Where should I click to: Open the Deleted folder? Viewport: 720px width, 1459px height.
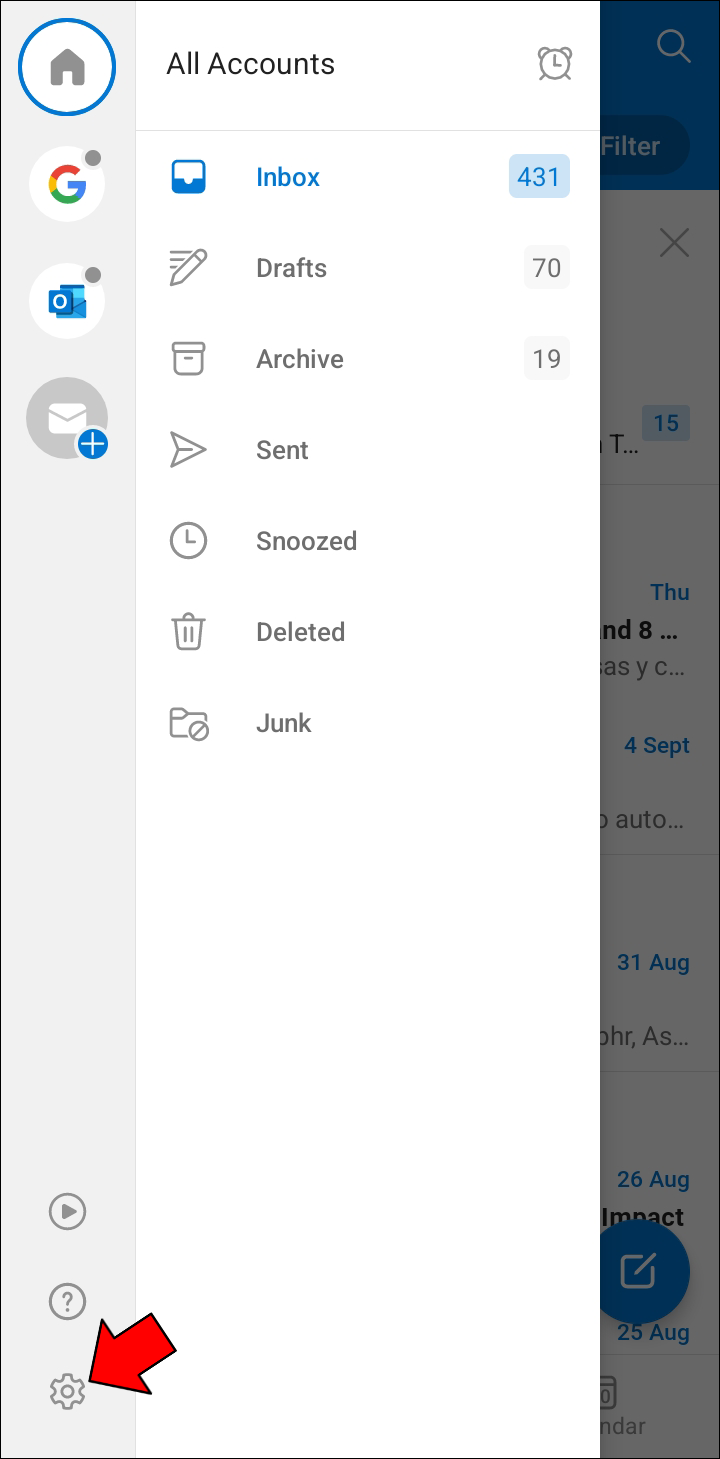[x=300, y=632]
